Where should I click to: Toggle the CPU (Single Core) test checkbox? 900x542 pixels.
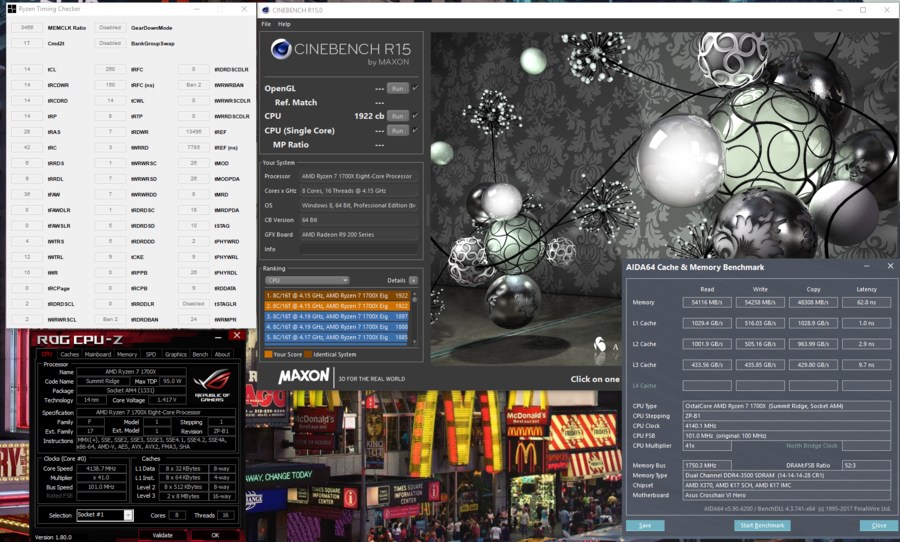[x=415, y=130]
